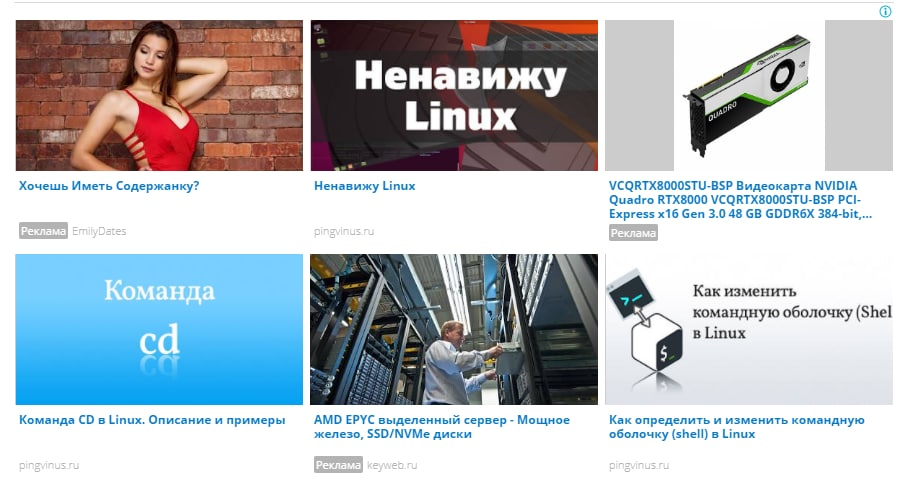
Task: Click the 'Реклама' badge under the Quadro ad
Action: coord(633,233)
